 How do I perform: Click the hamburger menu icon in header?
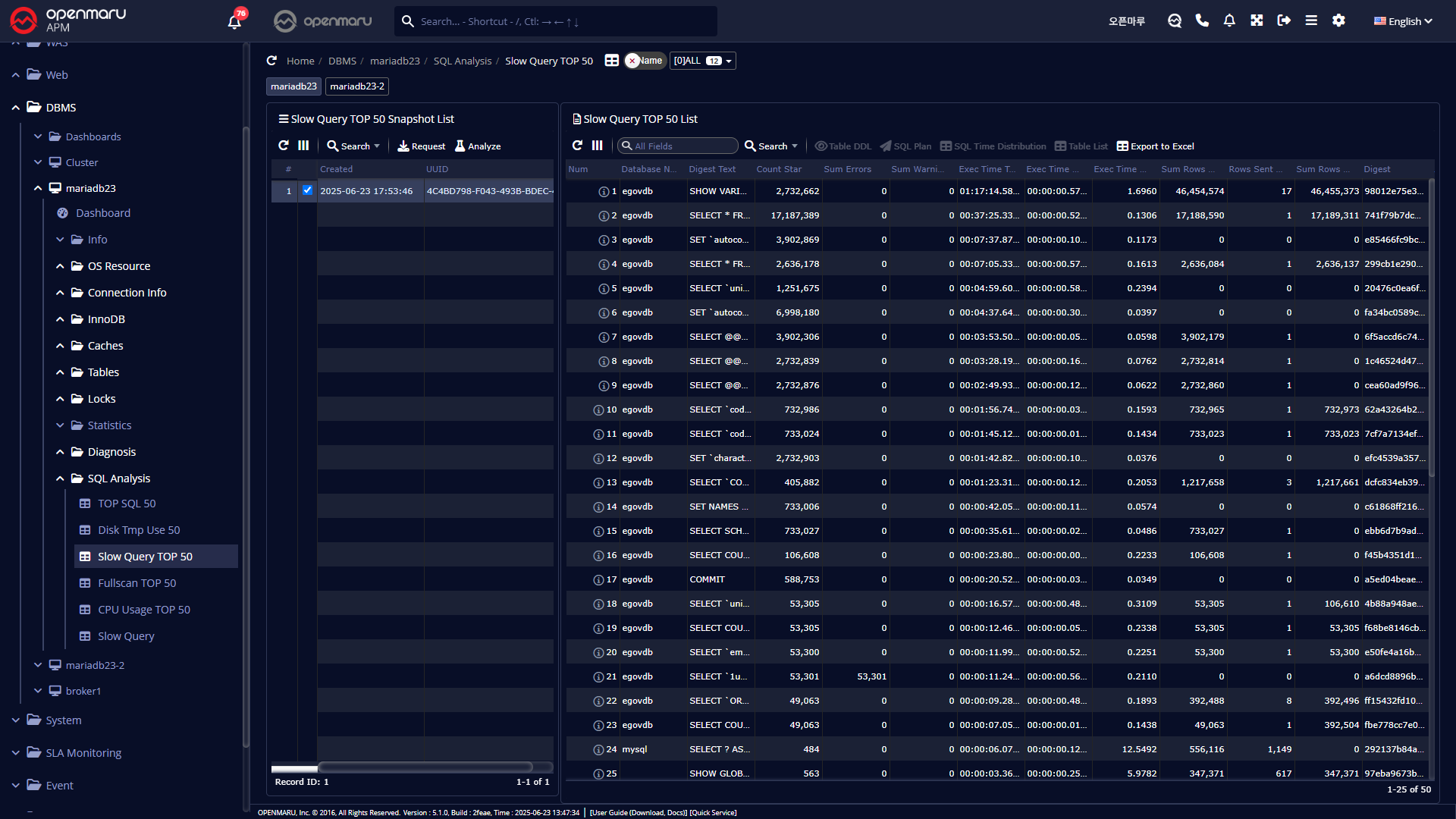point(1311,20)
